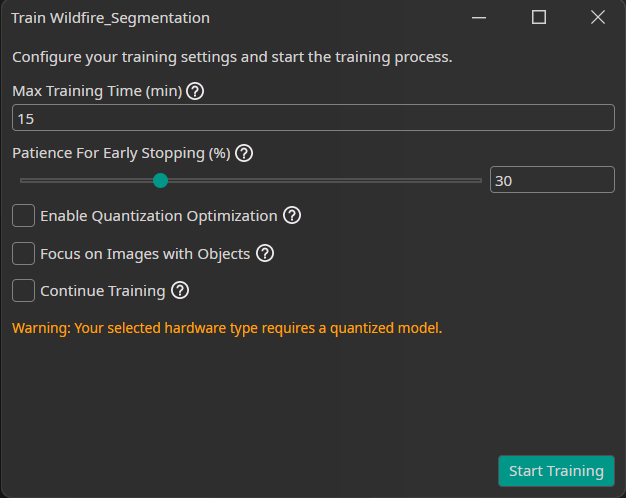Show help for Enable Quantization Optimization

292,215
